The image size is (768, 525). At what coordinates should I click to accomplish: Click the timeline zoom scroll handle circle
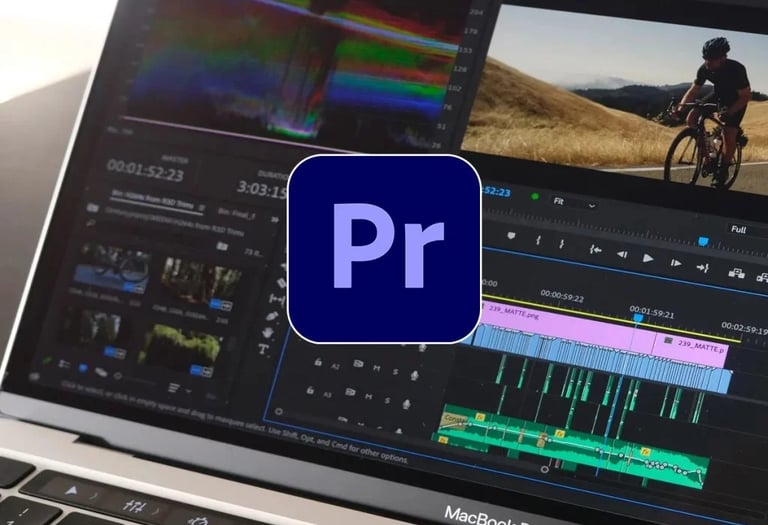pos(544,469)
